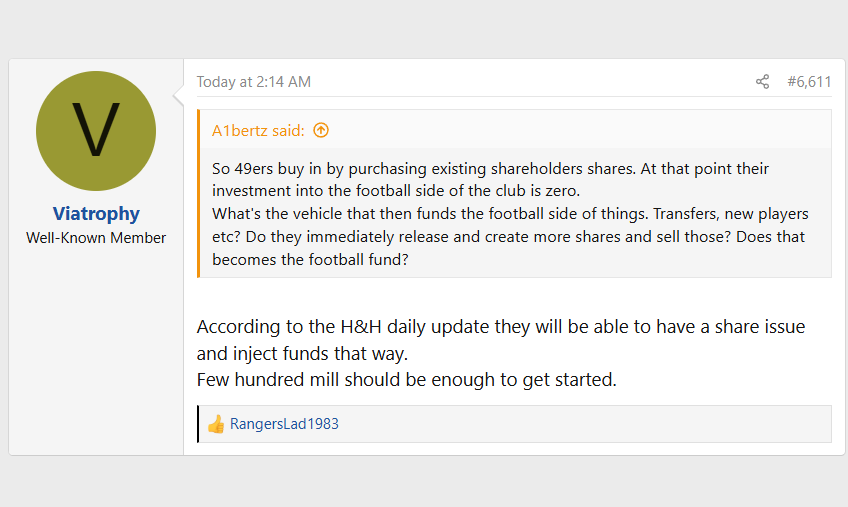
Task: Open Viatrophy's user profile link
Action: coord(96,214)
